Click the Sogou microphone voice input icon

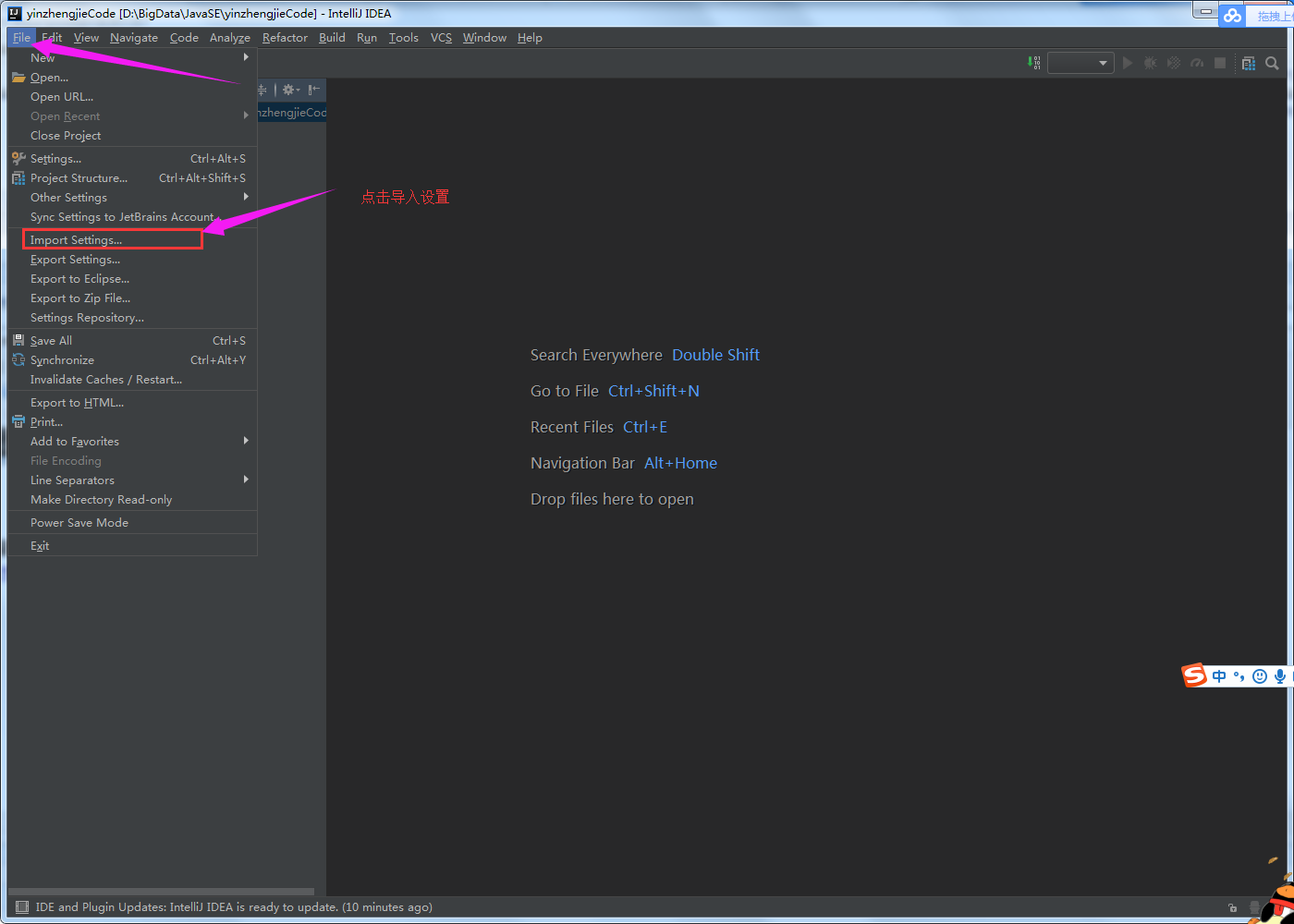pyautogui.click(x=1280, y=676)
